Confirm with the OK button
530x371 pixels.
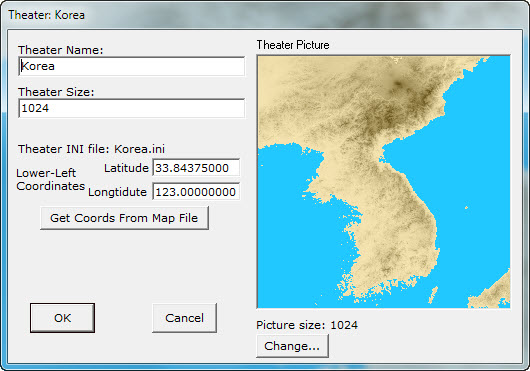63,318
